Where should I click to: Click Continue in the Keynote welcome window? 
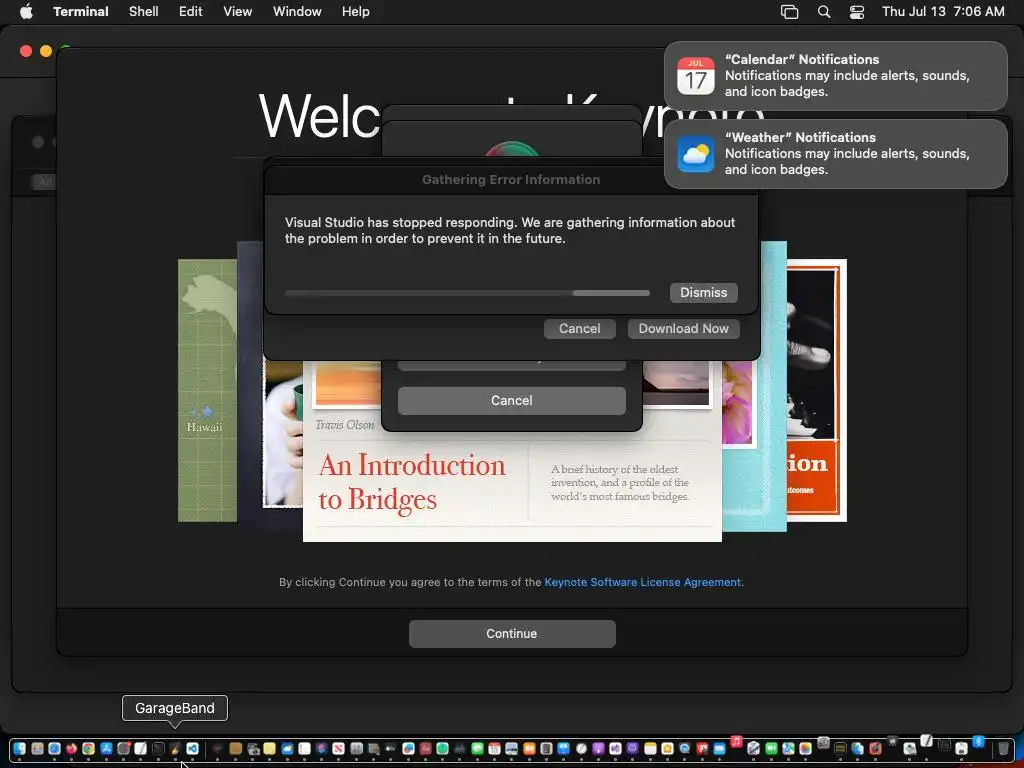tap(512, 633)
